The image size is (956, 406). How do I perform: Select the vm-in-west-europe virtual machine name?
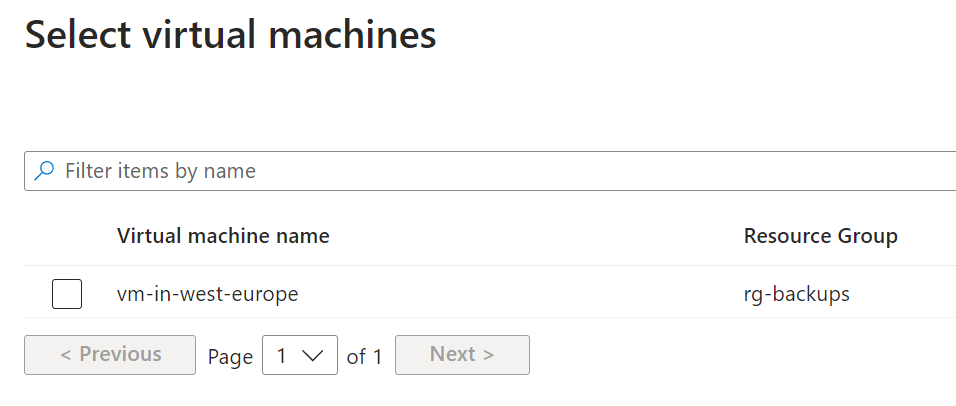(x=207, y=294)
